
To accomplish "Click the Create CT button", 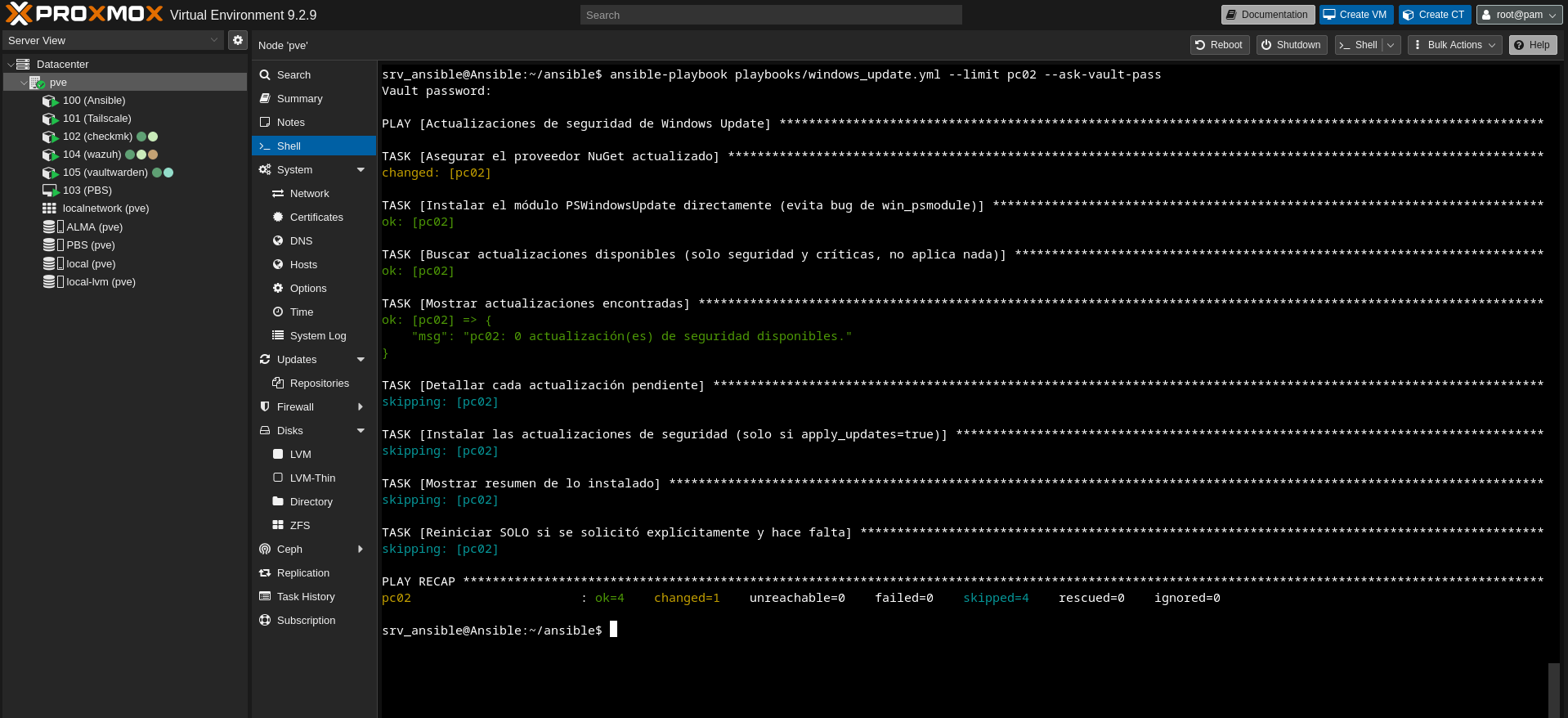I will pyautogui.click(x=1434, y=15).
